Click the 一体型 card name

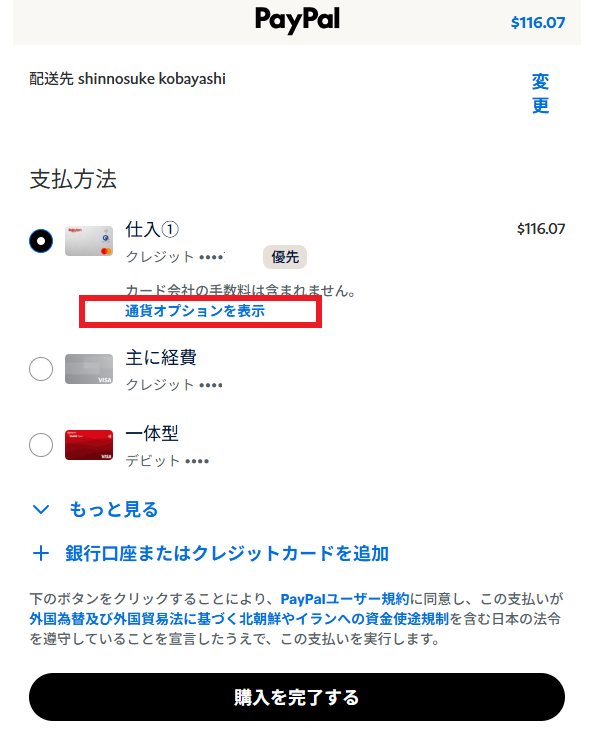point(152,434)
